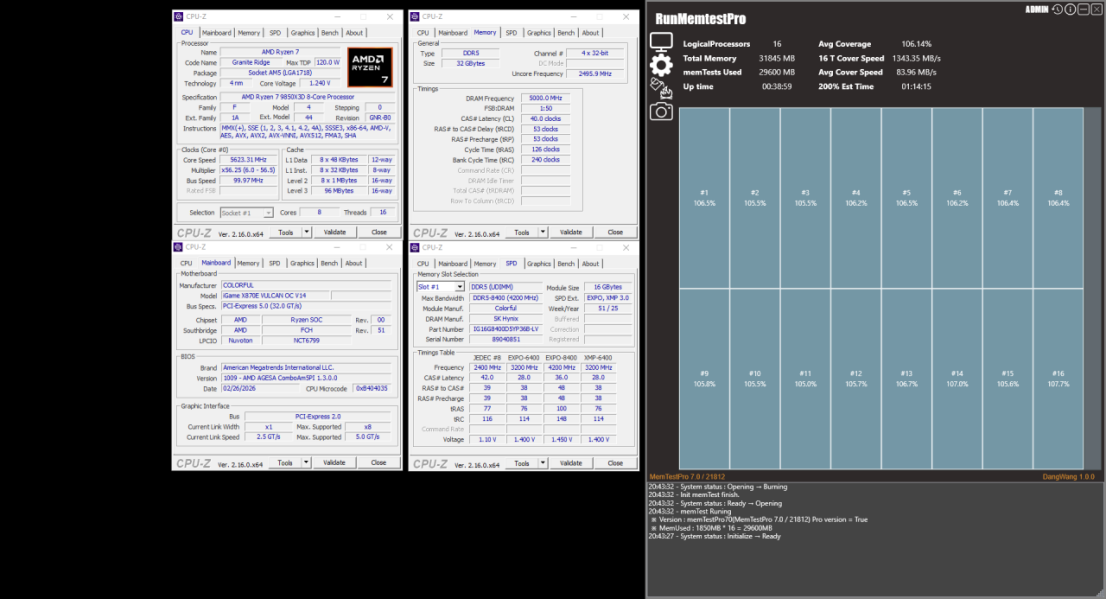
Task: Click Close button in CPU-Z window showing SPD tab
Action: pos(615,463)
